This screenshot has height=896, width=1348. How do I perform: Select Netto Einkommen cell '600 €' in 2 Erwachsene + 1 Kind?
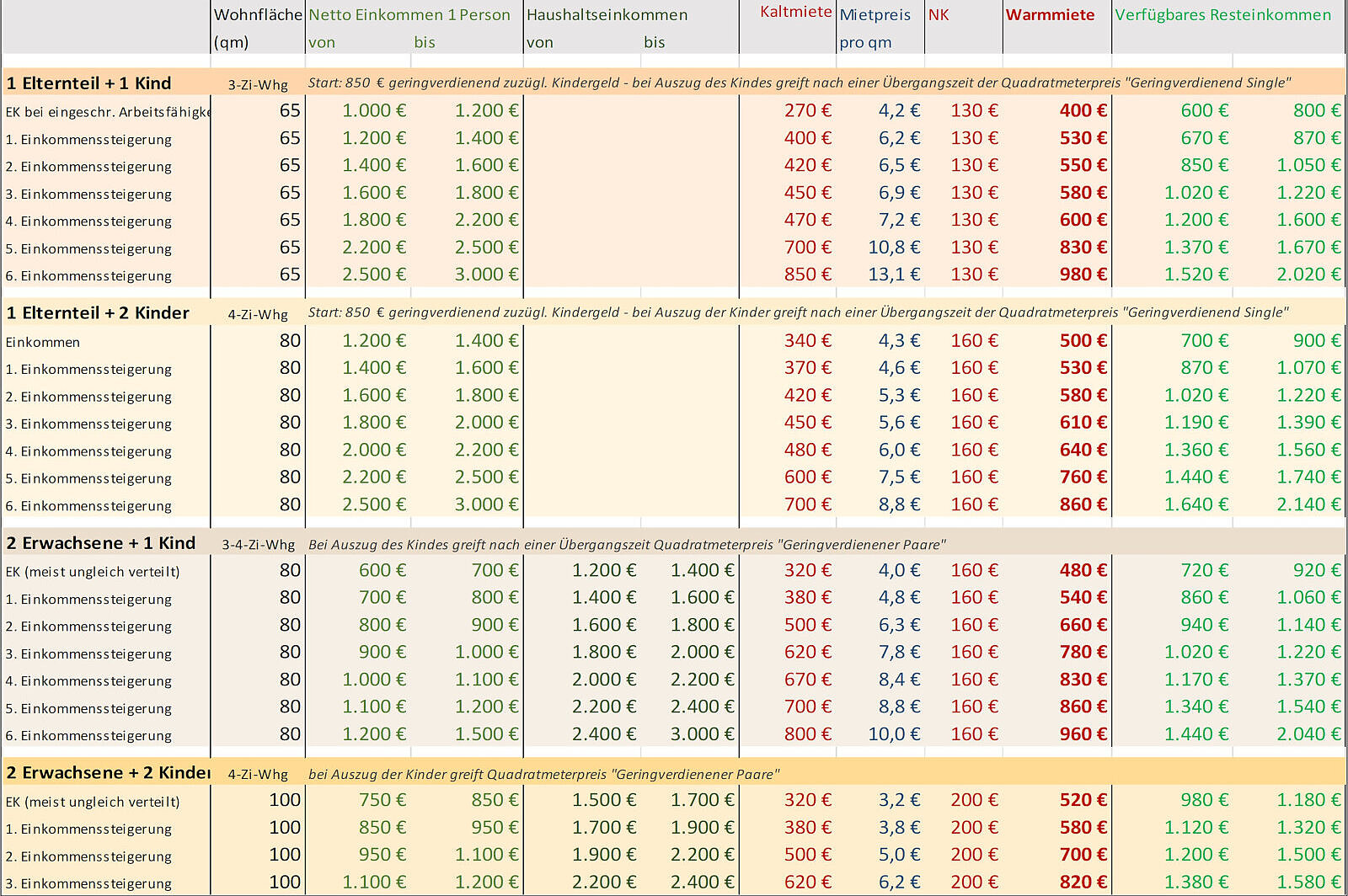coord(382,570)
